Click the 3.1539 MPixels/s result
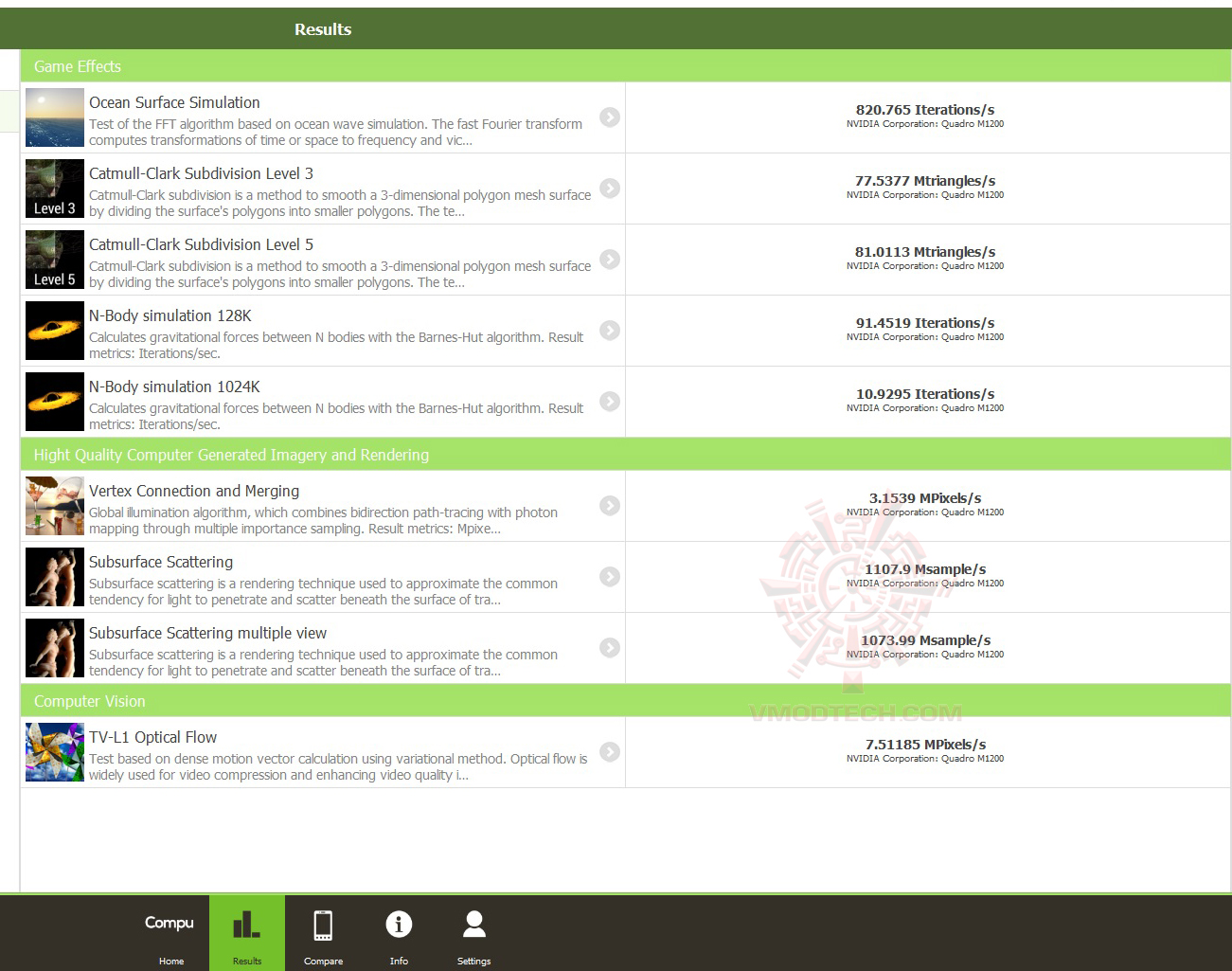Screen dimensions: 1232x971 coord(925,498)
